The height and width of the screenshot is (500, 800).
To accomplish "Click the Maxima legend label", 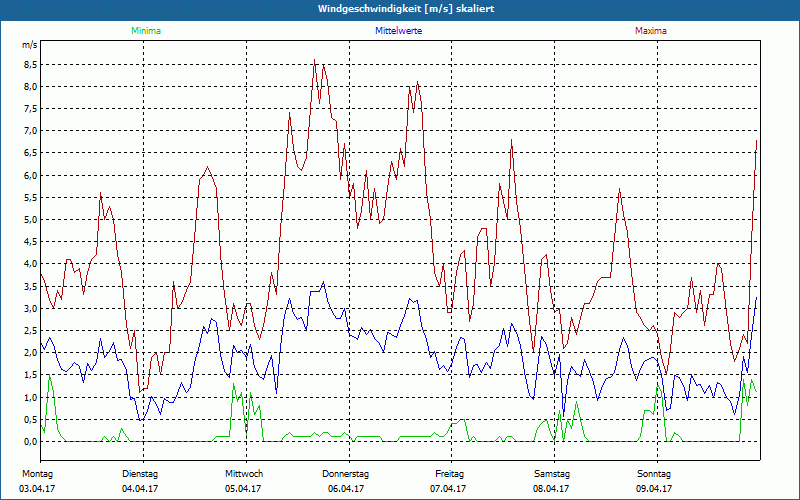I will (x=651, y=31).
